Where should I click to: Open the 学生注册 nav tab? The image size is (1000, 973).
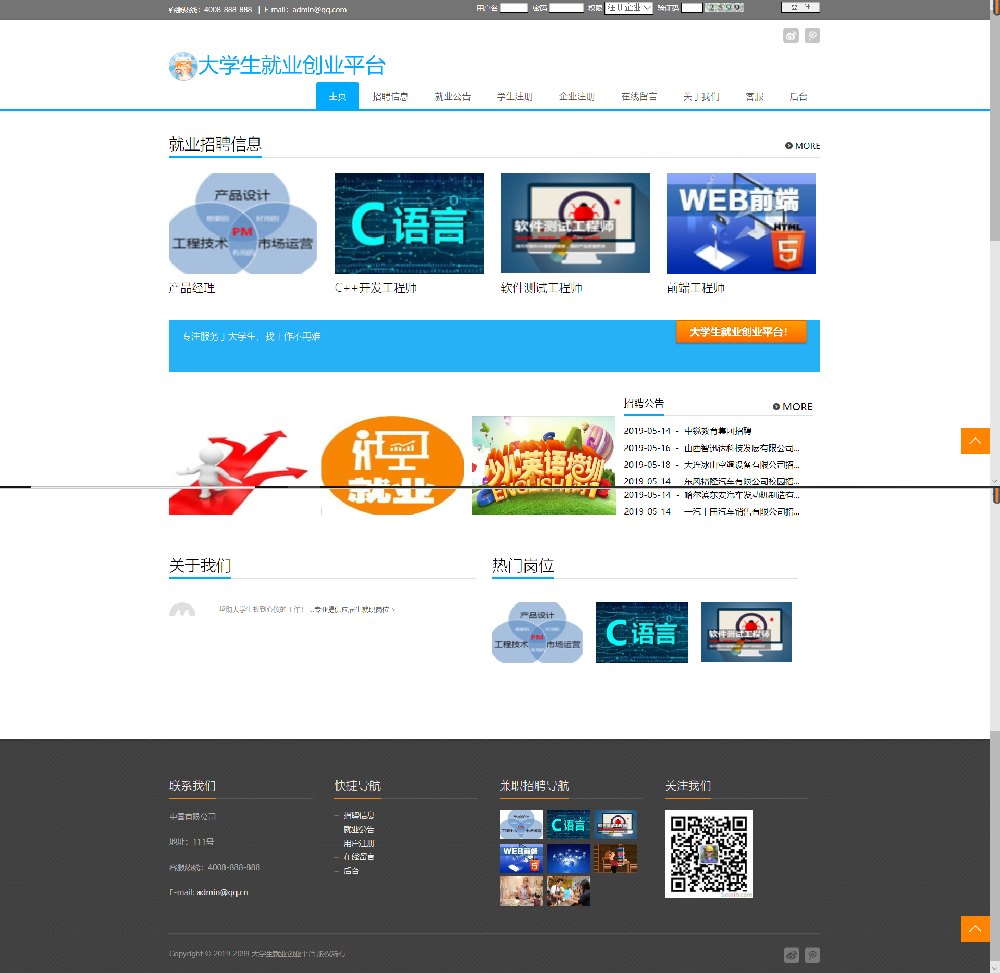(x=515, y=96)
